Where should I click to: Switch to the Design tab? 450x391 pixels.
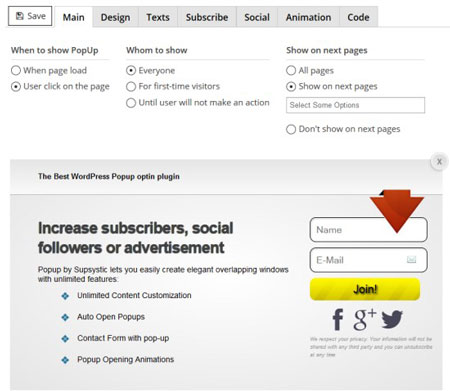[x=115, y=17]
